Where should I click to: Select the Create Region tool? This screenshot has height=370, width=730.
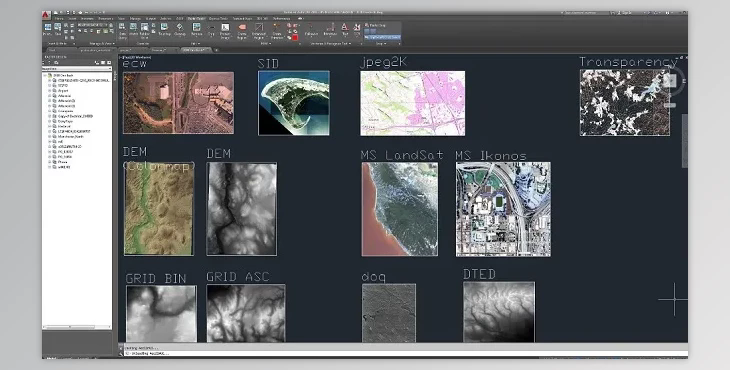tap(242, 30)
